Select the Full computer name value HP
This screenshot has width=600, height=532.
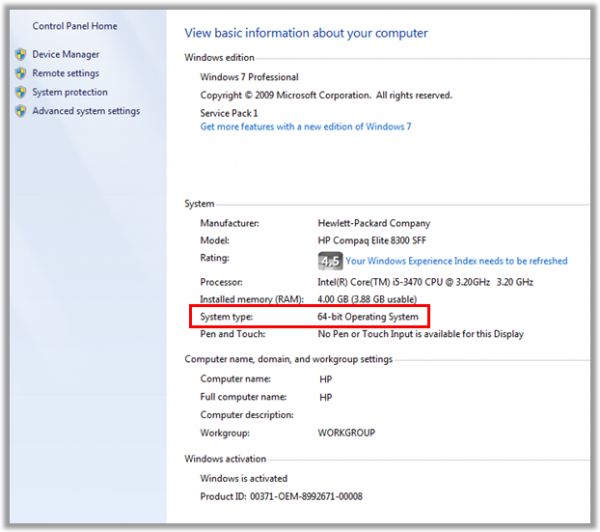pos(326,397)
